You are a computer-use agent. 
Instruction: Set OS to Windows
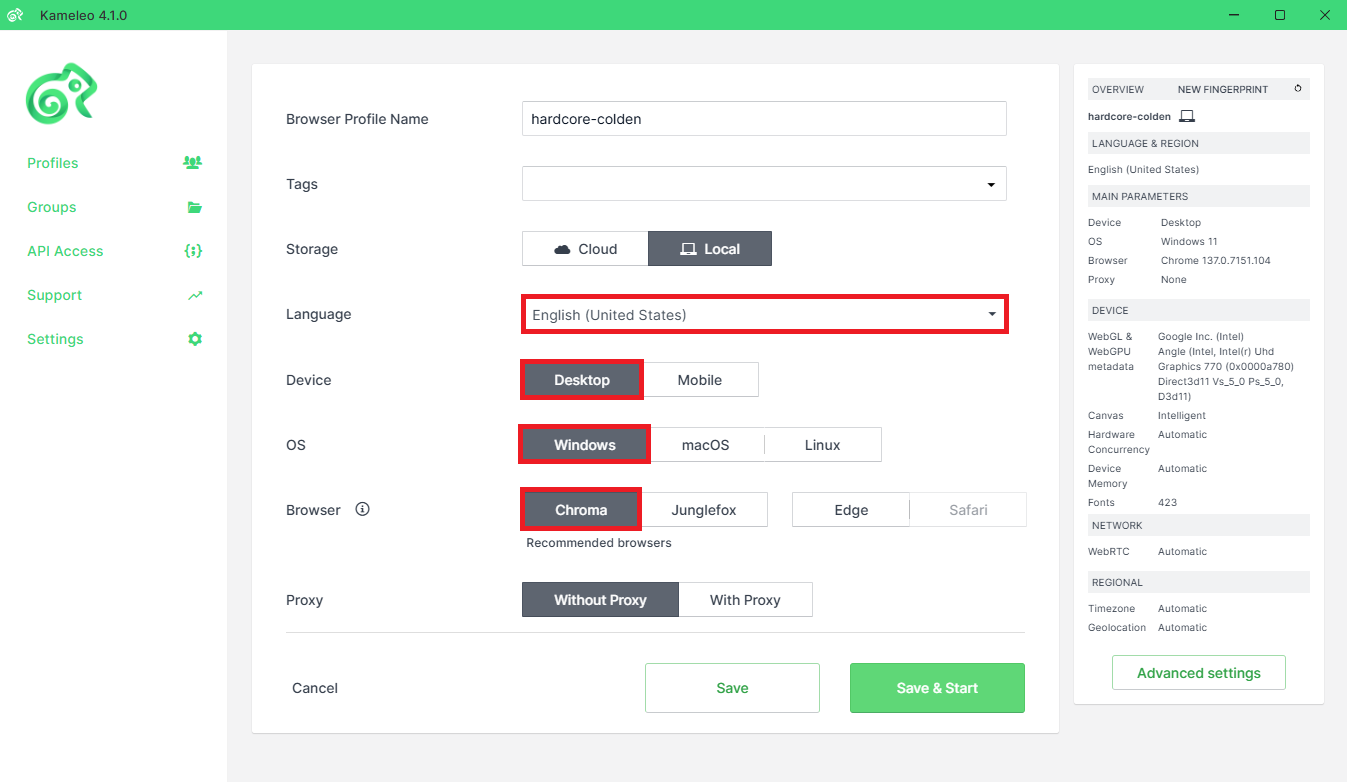tap(585, 445)
